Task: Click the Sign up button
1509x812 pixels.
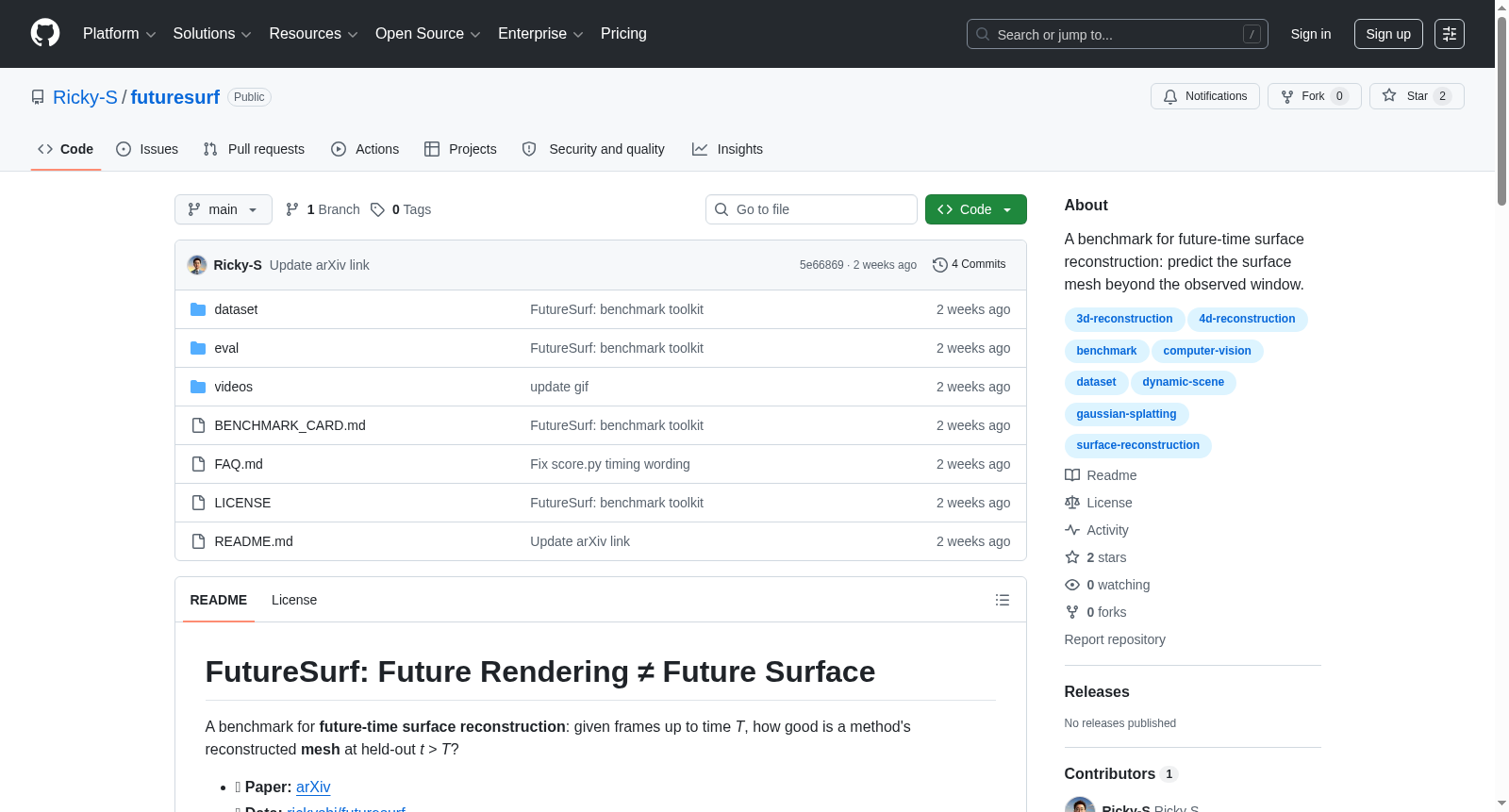Action: (x=1388, y=34)
